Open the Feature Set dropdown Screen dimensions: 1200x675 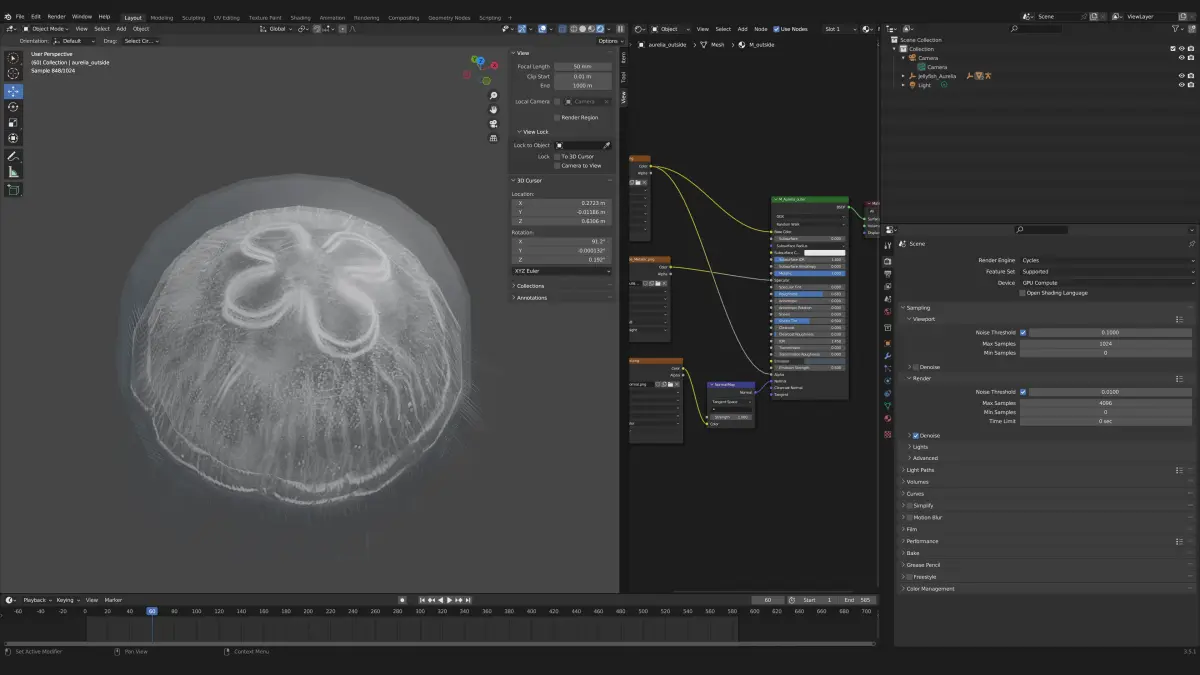[1107, 271]
